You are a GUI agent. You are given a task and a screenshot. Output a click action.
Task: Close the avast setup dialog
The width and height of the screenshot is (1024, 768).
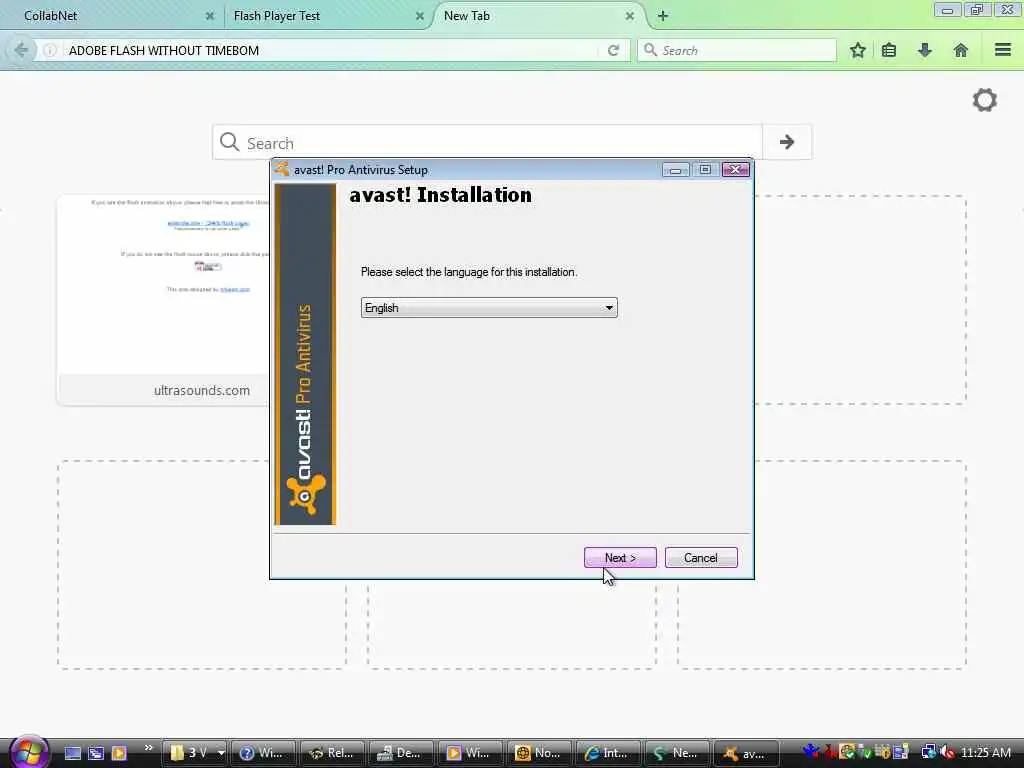point(735,170)
